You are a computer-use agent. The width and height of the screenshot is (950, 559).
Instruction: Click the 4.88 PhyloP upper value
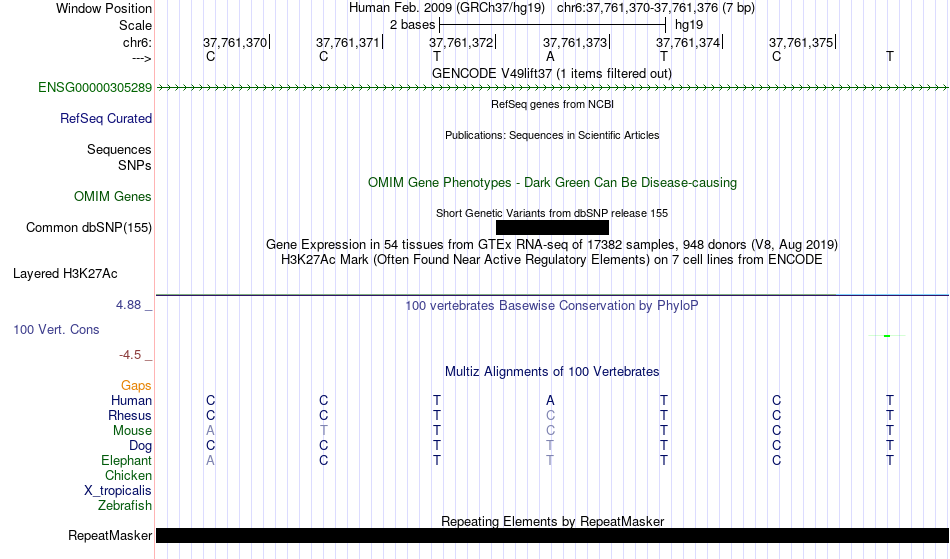click(x=128, y=305)
